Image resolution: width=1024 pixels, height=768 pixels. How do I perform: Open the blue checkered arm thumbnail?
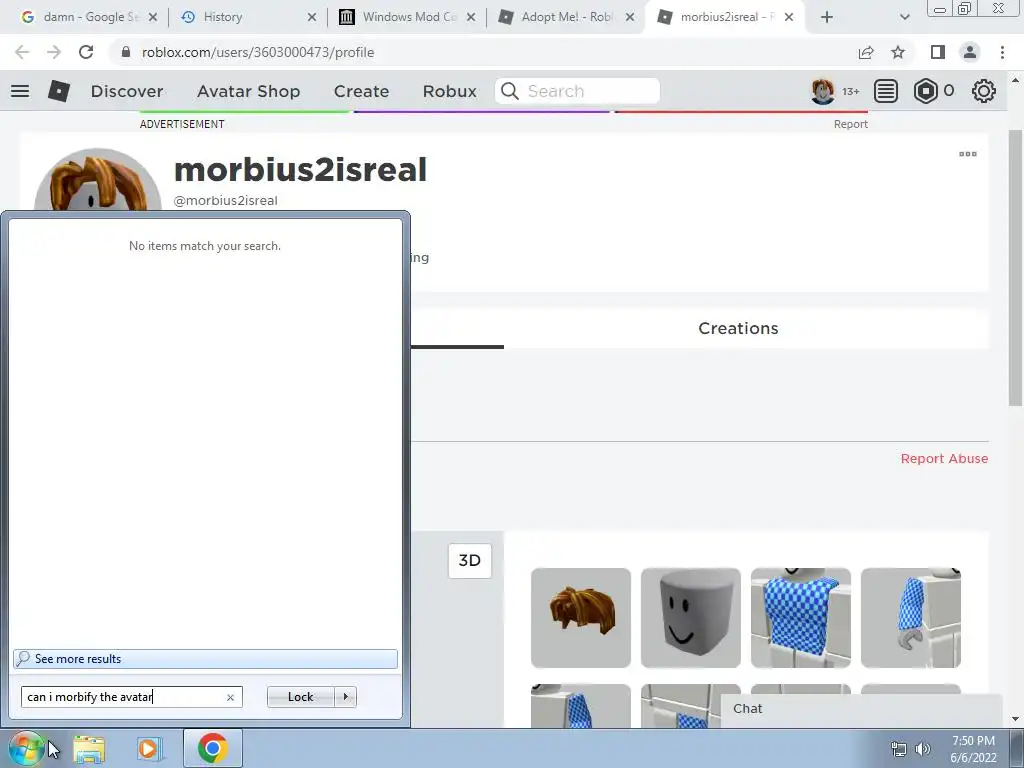(910, 618)
